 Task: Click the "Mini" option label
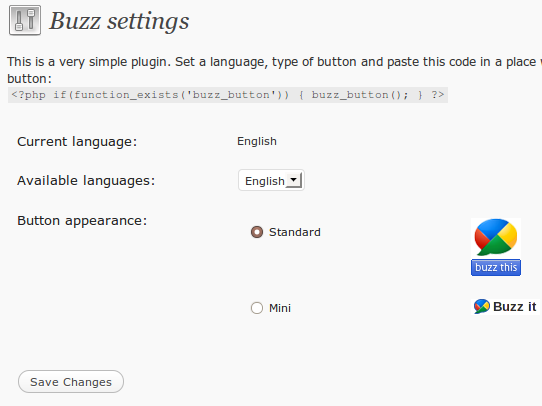point(280,308)
